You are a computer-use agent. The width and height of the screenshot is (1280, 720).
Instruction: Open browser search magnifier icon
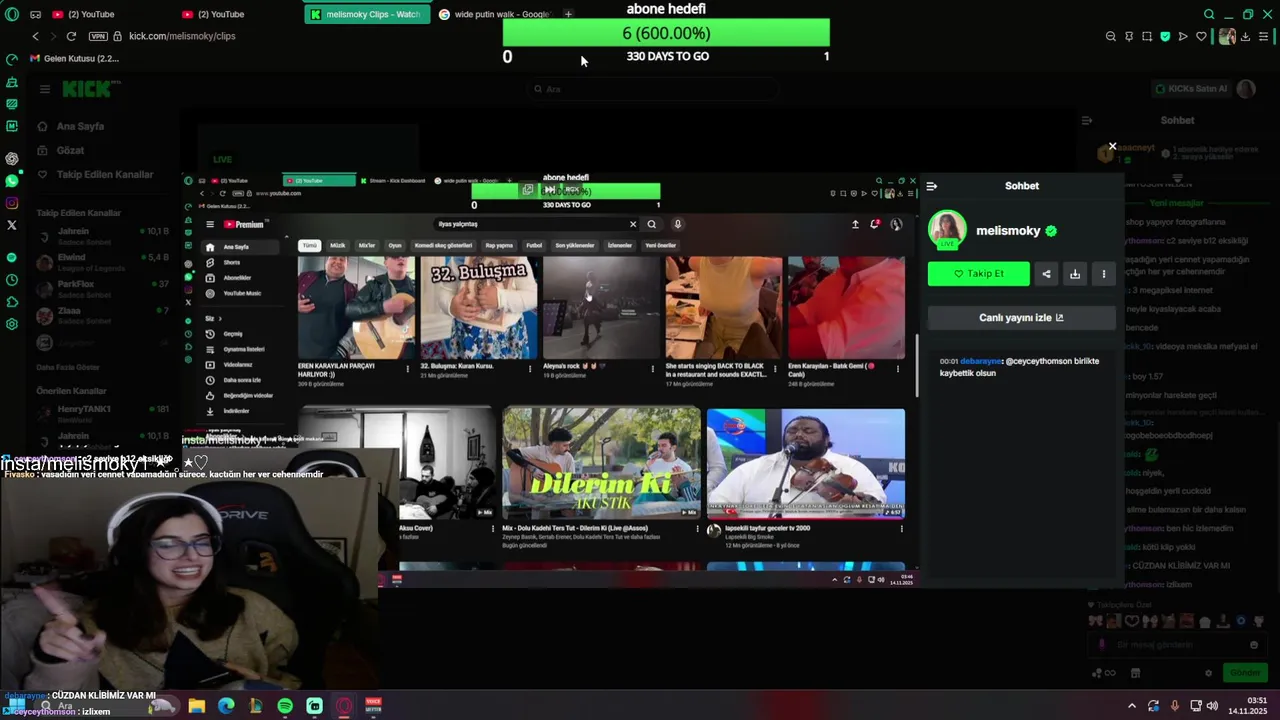[x=1209, y=14]
